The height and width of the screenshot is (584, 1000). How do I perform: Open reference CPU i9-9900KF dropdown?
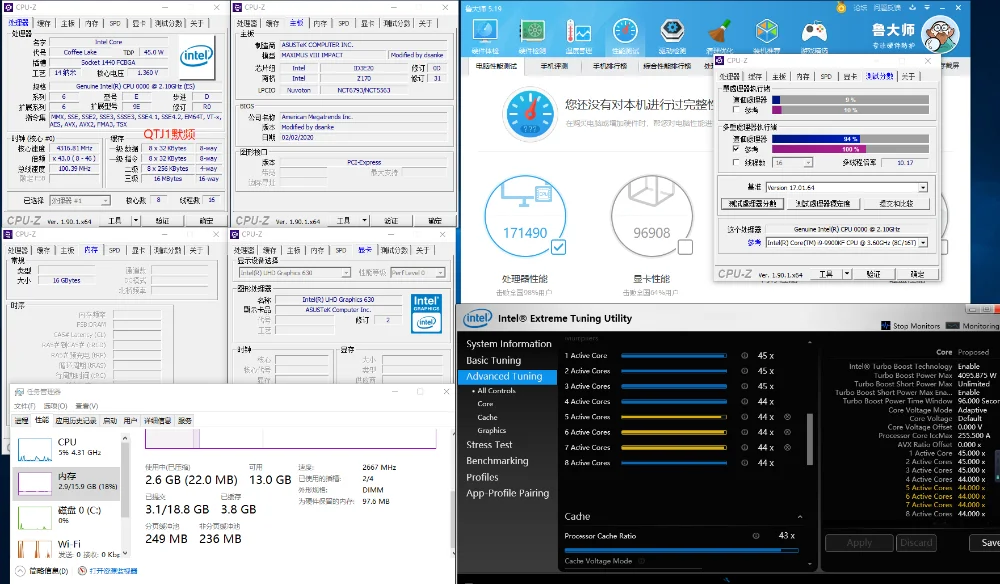click(923, 243)
